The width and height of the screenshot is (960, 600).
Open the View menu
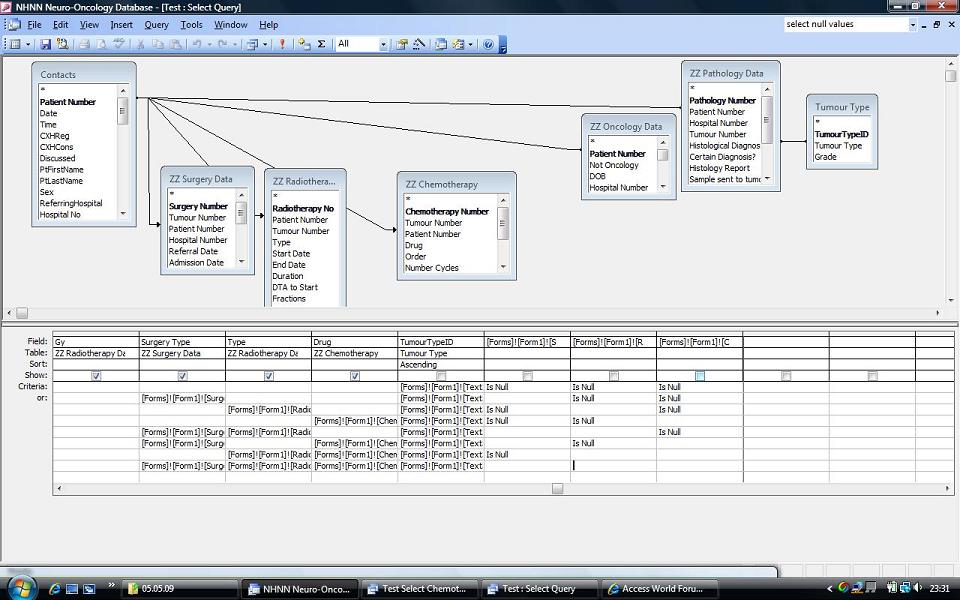click(89, 24)
